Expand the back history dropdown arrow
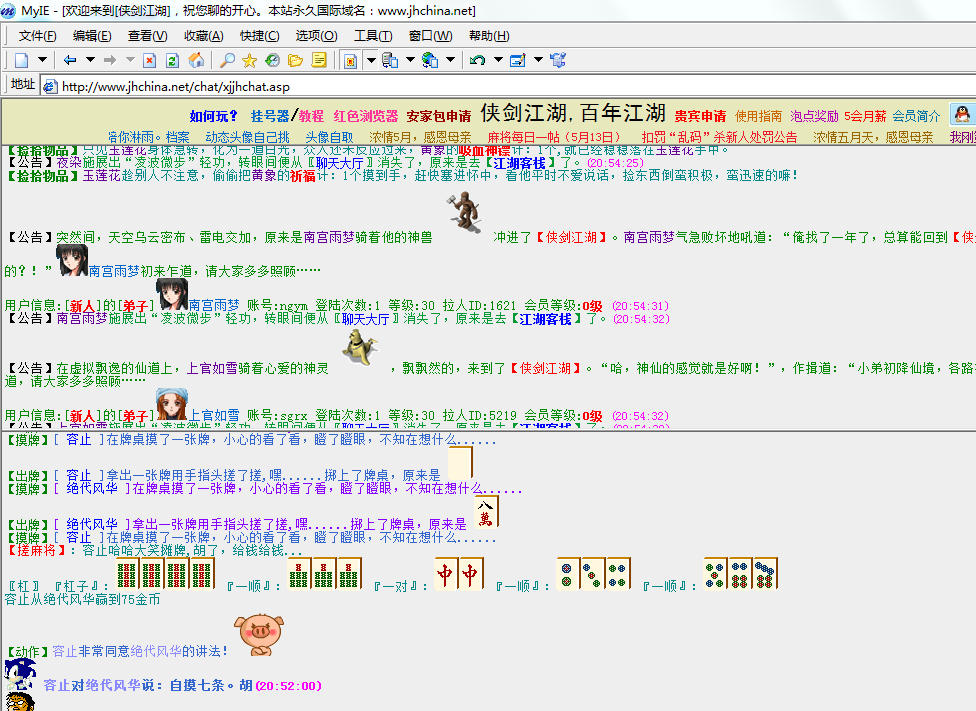Image resolution: width=976 pixels, height=711 pixels. [90, 60]
